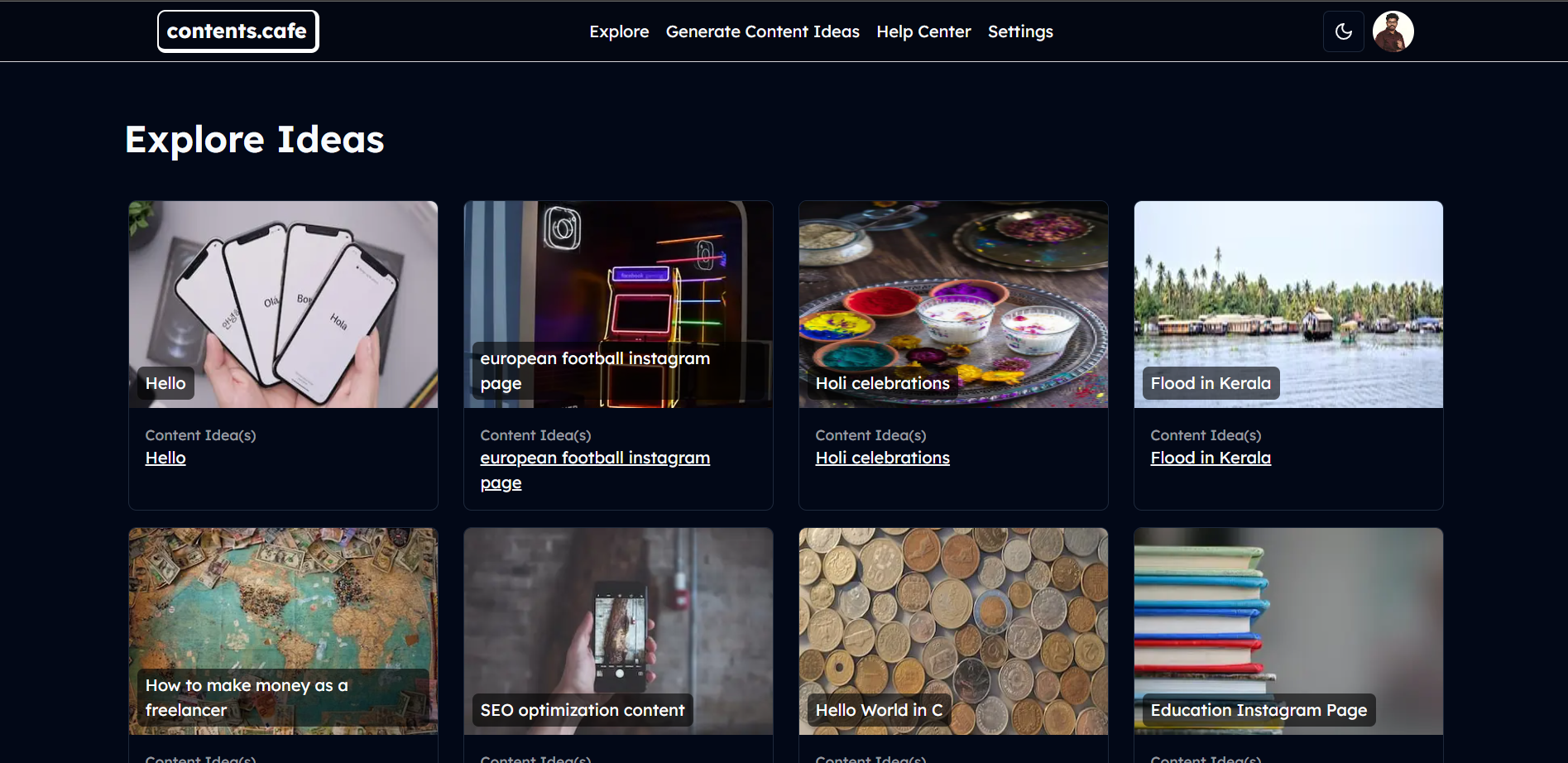Open the Holi colored powders thumbnail
This screenshot has height=763, width=1568.
point(953,305)
